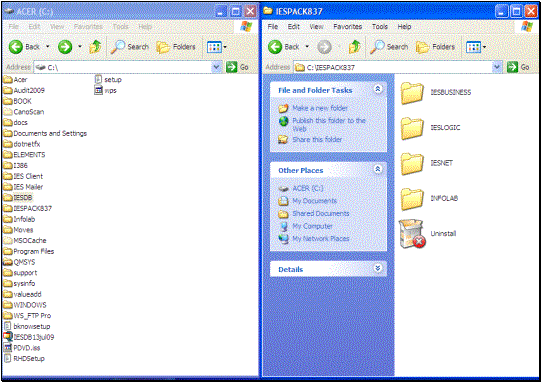Collapse the Other Places panel

378,169
